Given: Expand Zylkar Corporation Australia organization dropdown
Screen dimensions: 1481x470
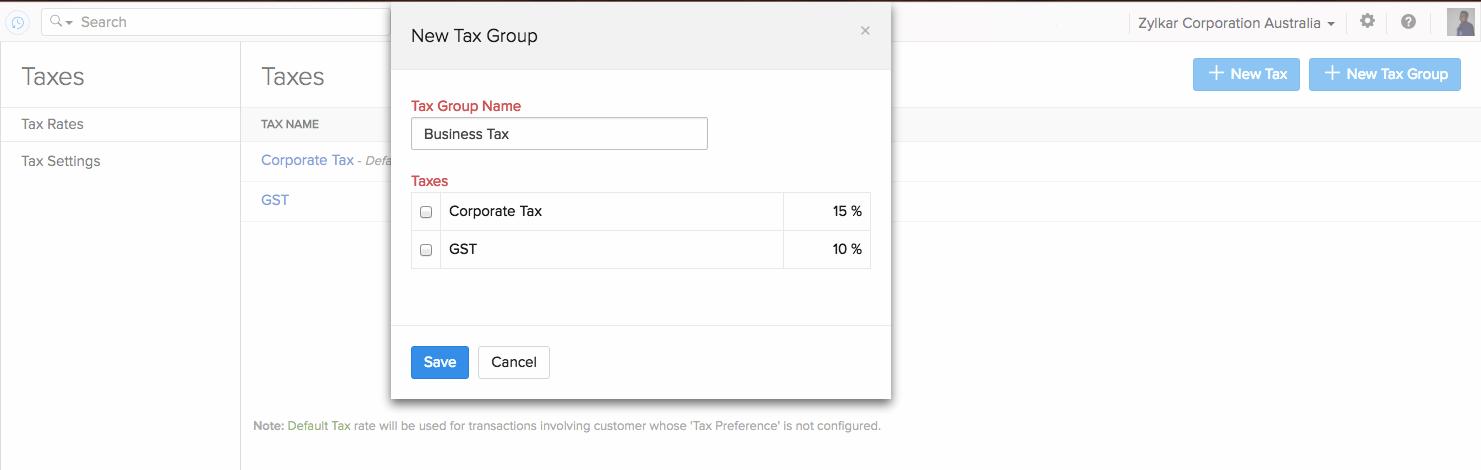Looking at the screenshot, I should (x=1236, y=23).
